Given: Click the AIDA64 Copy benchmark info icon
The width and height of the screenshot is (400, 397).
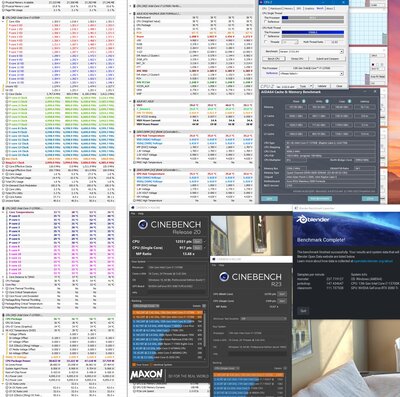Looking at the screenshot, I should click(x=349, y=101).
